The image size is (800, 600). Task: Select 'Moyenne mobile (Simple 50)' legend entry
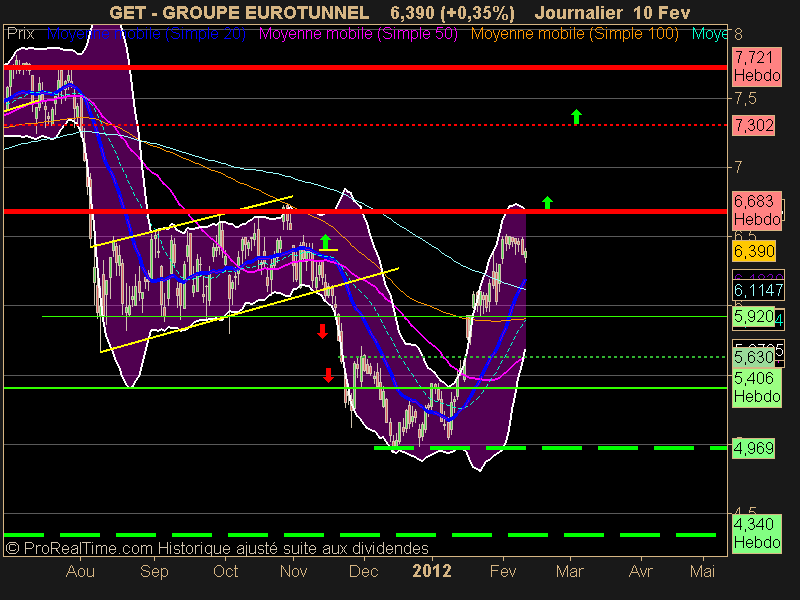[x=358, y=34]
